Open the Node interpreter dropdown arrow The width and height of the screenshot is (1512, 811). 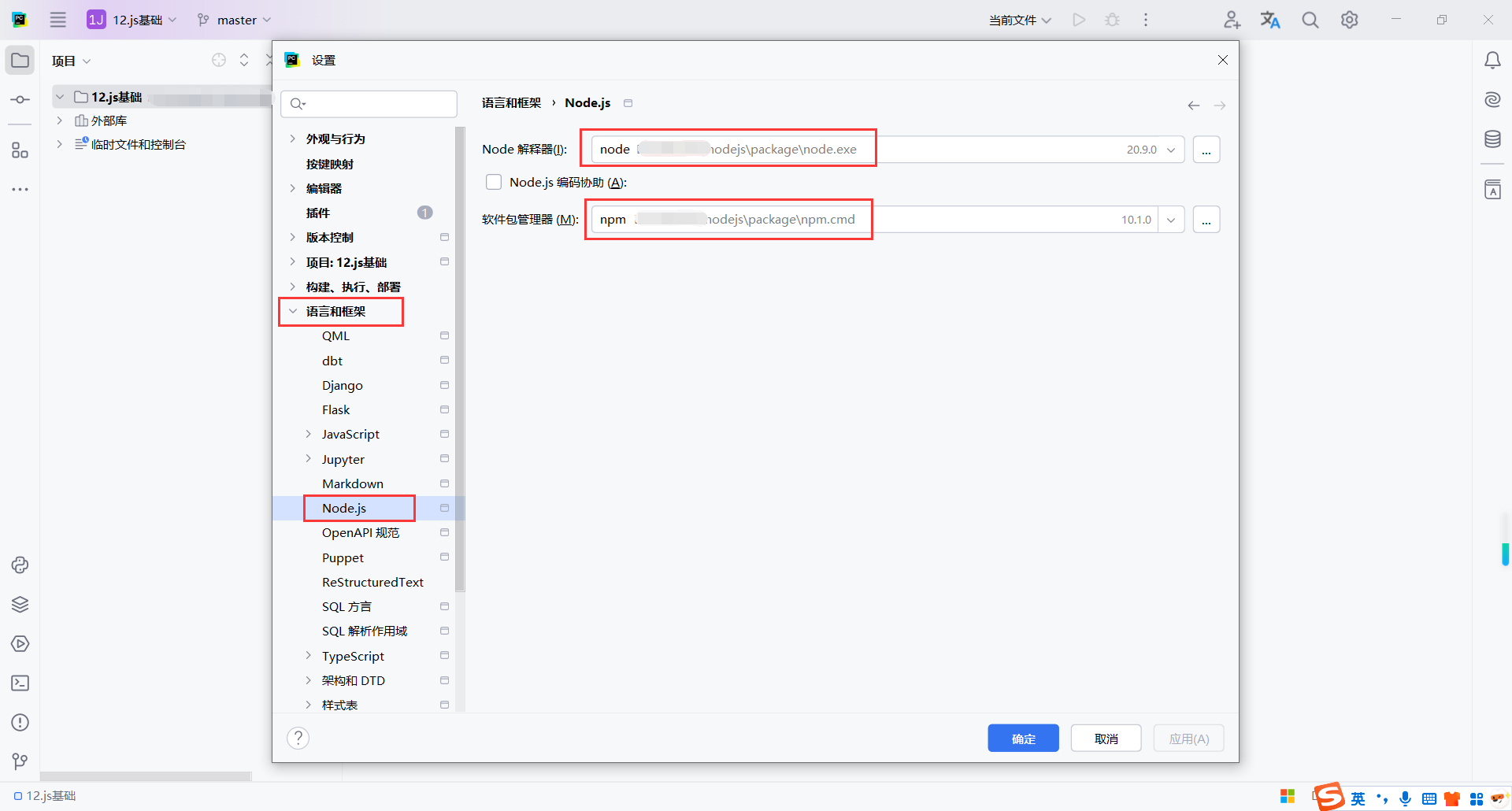[x=1171, y=150]
